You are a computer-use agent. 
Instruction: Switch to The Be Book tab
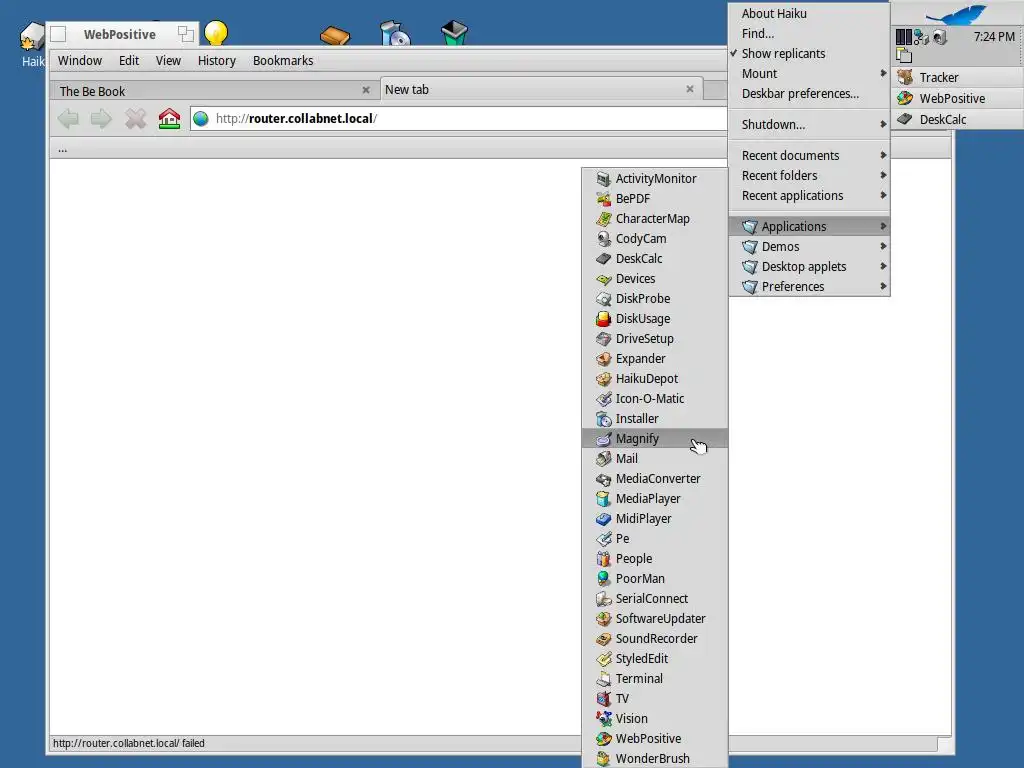[x=214, y=91]
